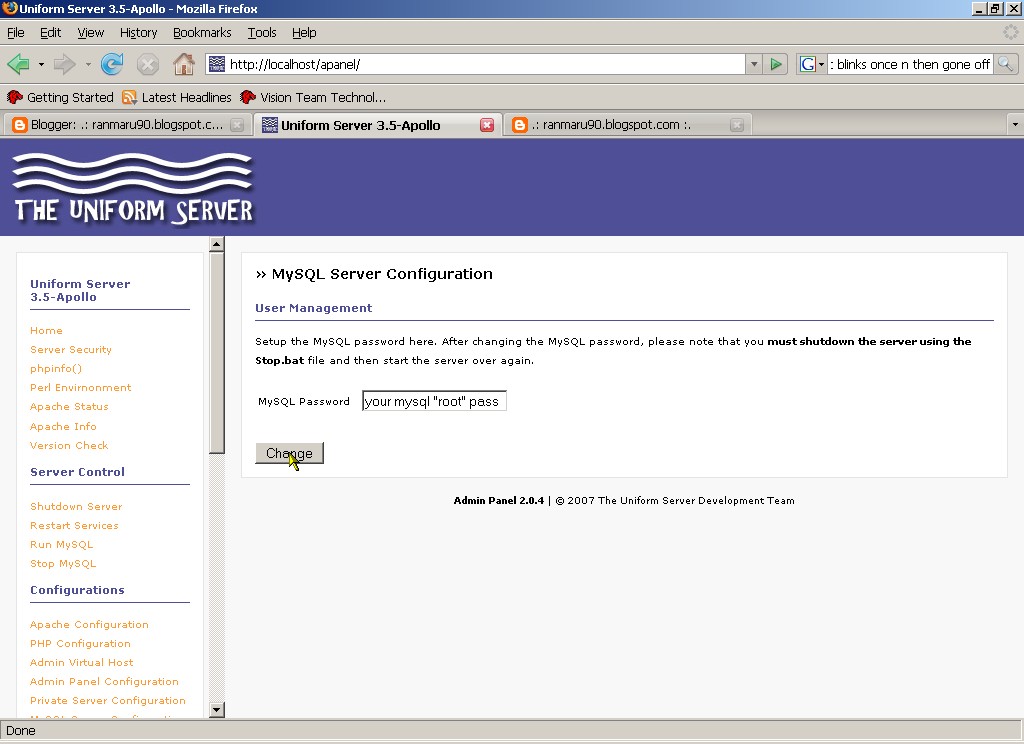
Task: Click the Shutdown Server link
Action: click(x=76, y=506)
